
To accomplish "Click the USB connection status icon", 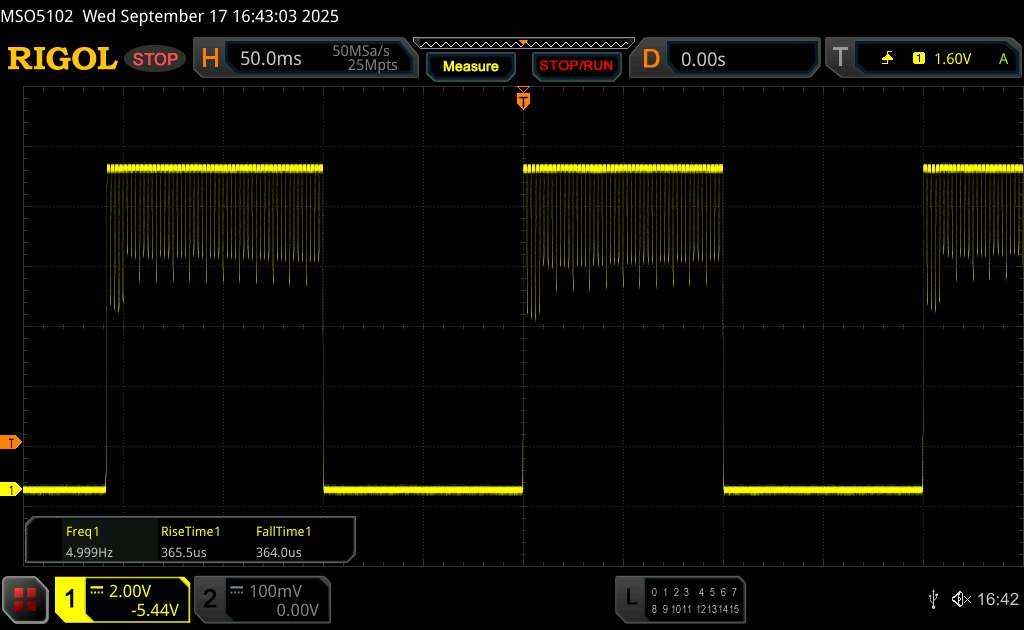I will (x=934, y=598).
